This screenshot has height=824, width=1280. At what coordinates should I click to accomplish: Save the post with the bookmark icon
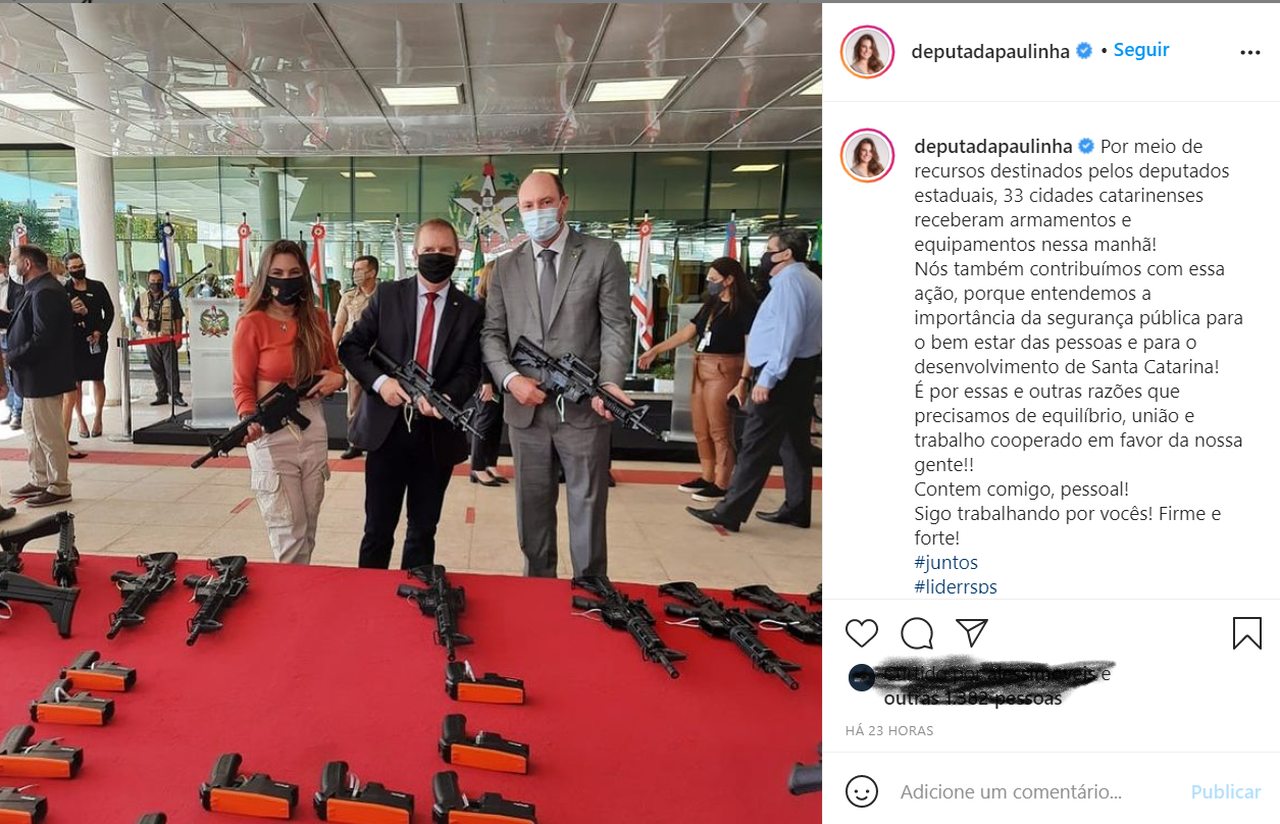click(1247, 633)
